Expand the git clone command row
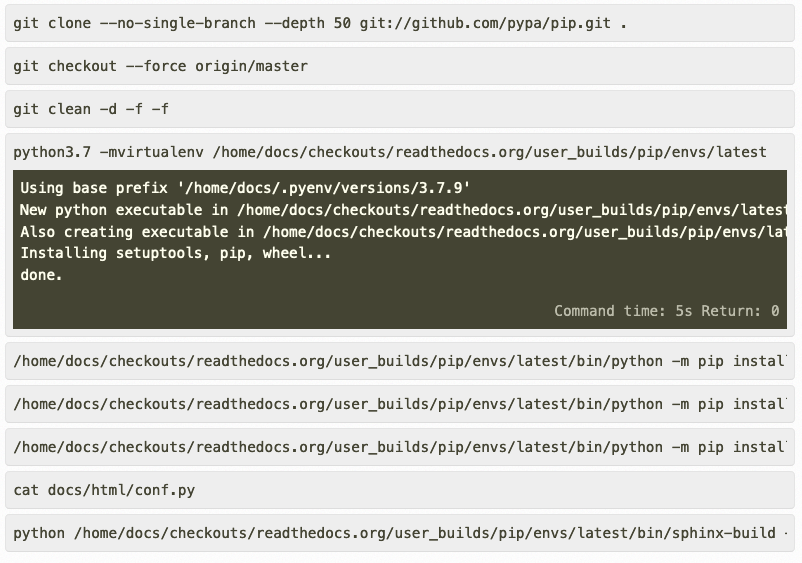 (x=399, y=24)
